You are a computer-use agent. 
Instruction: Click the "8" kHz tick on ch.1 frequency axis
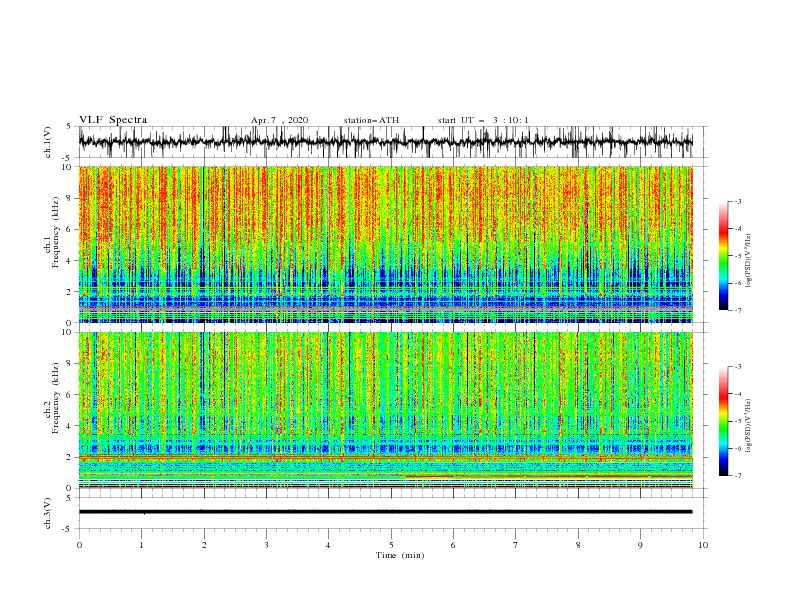70,198
